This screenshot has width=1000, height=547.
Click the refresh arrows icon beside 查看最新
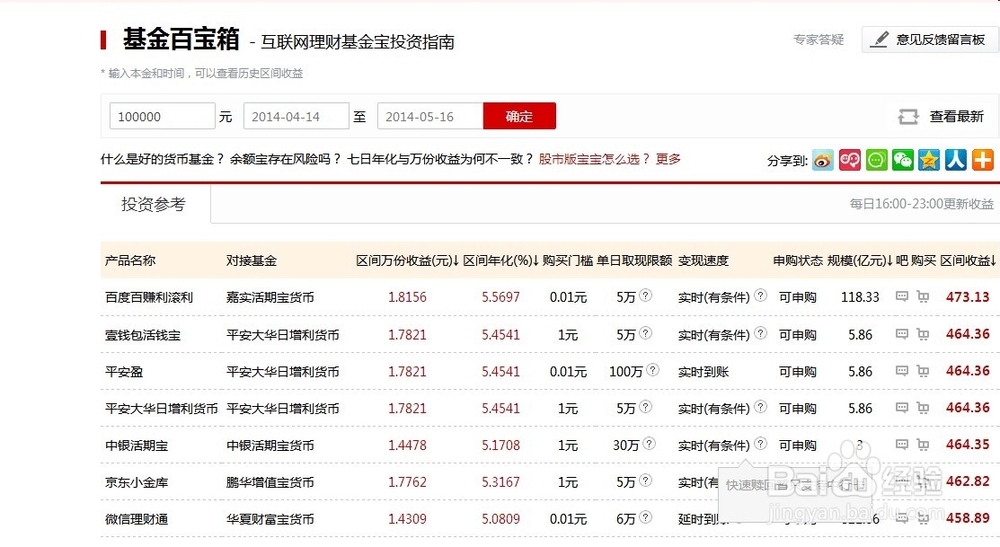(908, 117)
